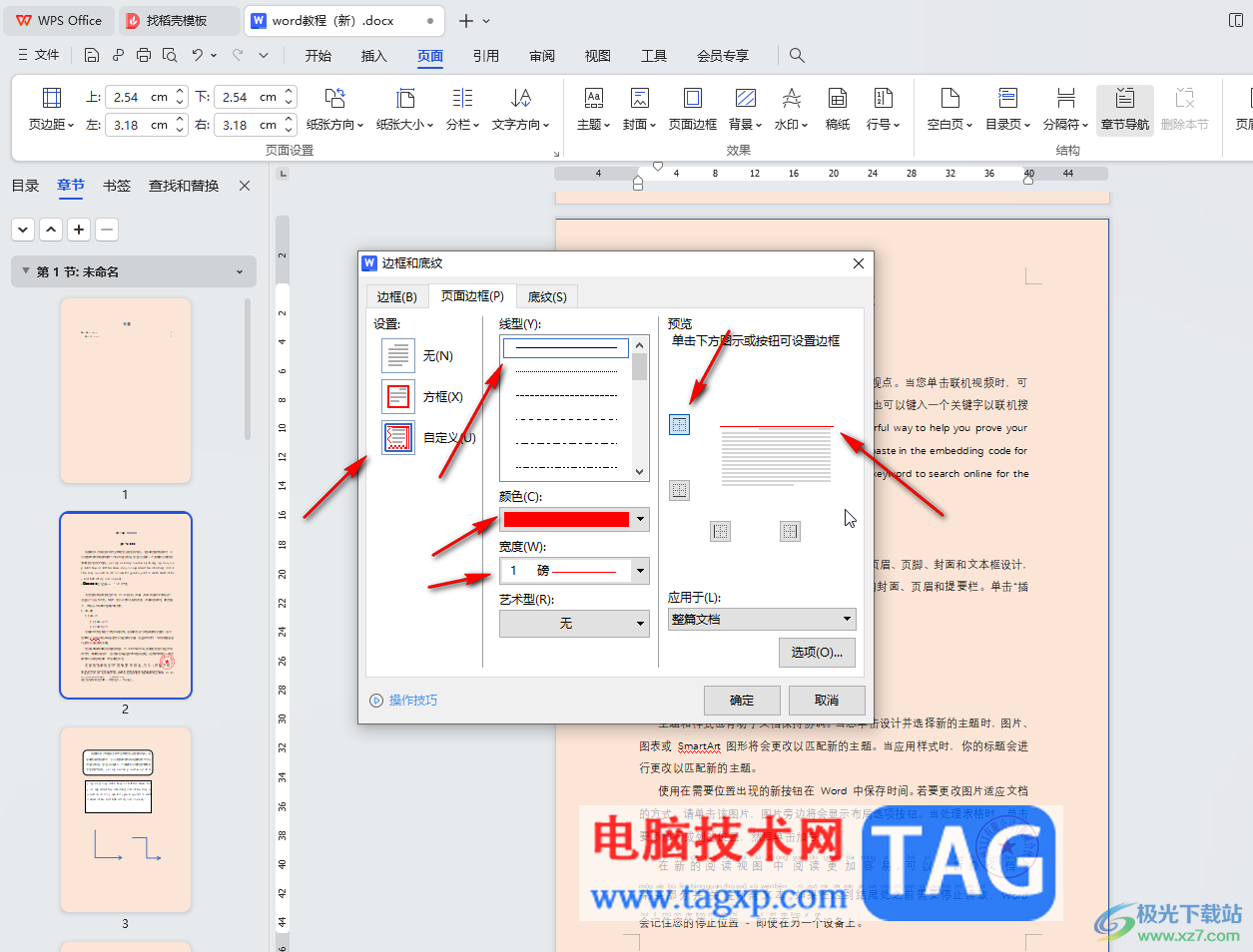1253x952 pixels.
Task: Open the View (视图) ribbon tab
Action: coord(598,55)
